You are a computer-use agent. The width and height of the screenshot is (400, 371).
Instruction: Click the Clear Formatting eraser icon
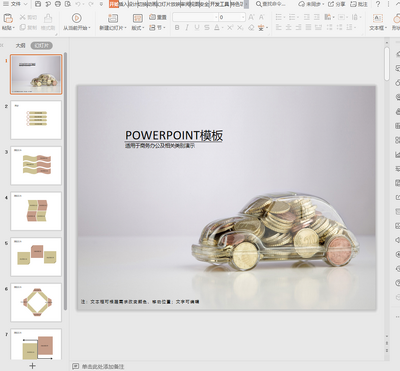click(x=251, y=28)
